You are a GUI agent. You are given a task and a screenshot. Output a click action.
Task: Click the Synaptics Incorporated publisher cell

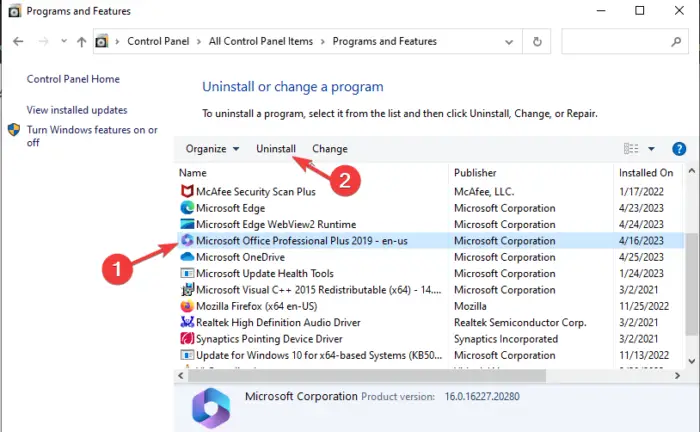click(x=506, y=339)
